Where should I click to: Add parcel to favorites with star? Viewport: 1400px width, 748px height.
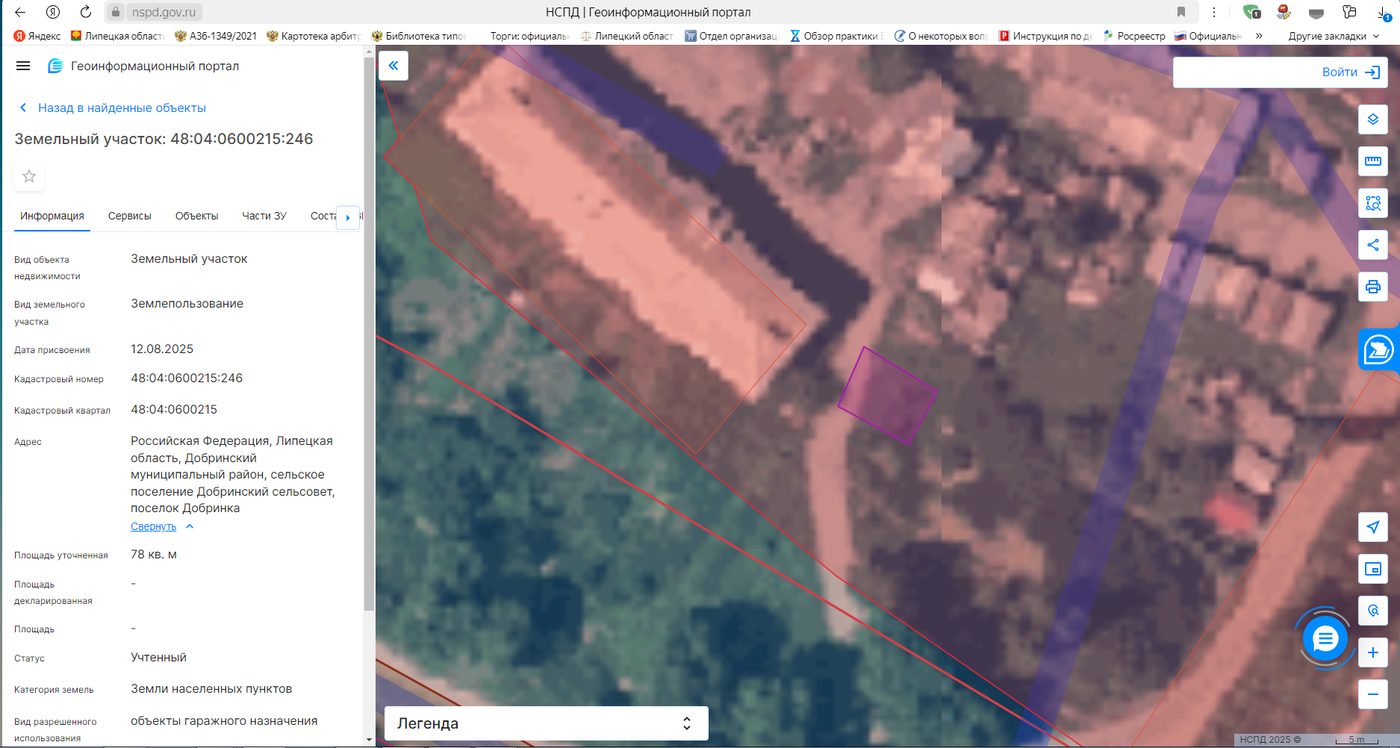[29, 177]
